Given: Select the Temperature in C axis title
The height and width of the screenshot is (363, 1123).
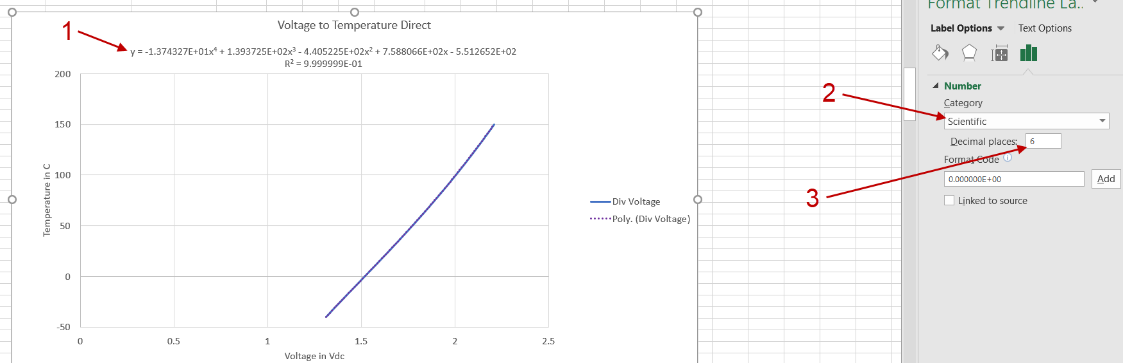Looking at the screenshot, I should click(47, 199).
